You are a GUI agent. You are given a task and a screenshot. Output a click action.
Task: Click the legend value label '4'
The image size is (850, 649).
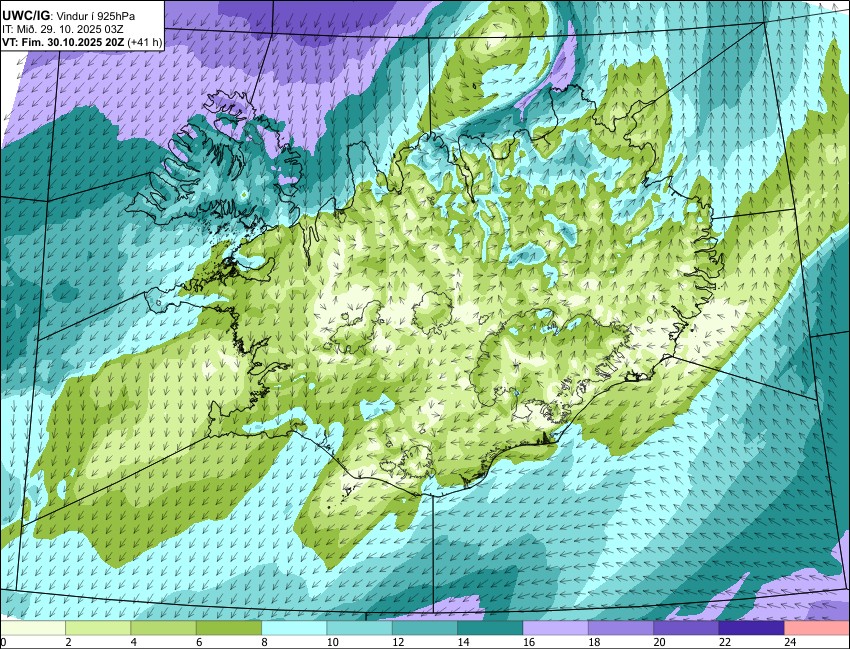pos(134,642)
